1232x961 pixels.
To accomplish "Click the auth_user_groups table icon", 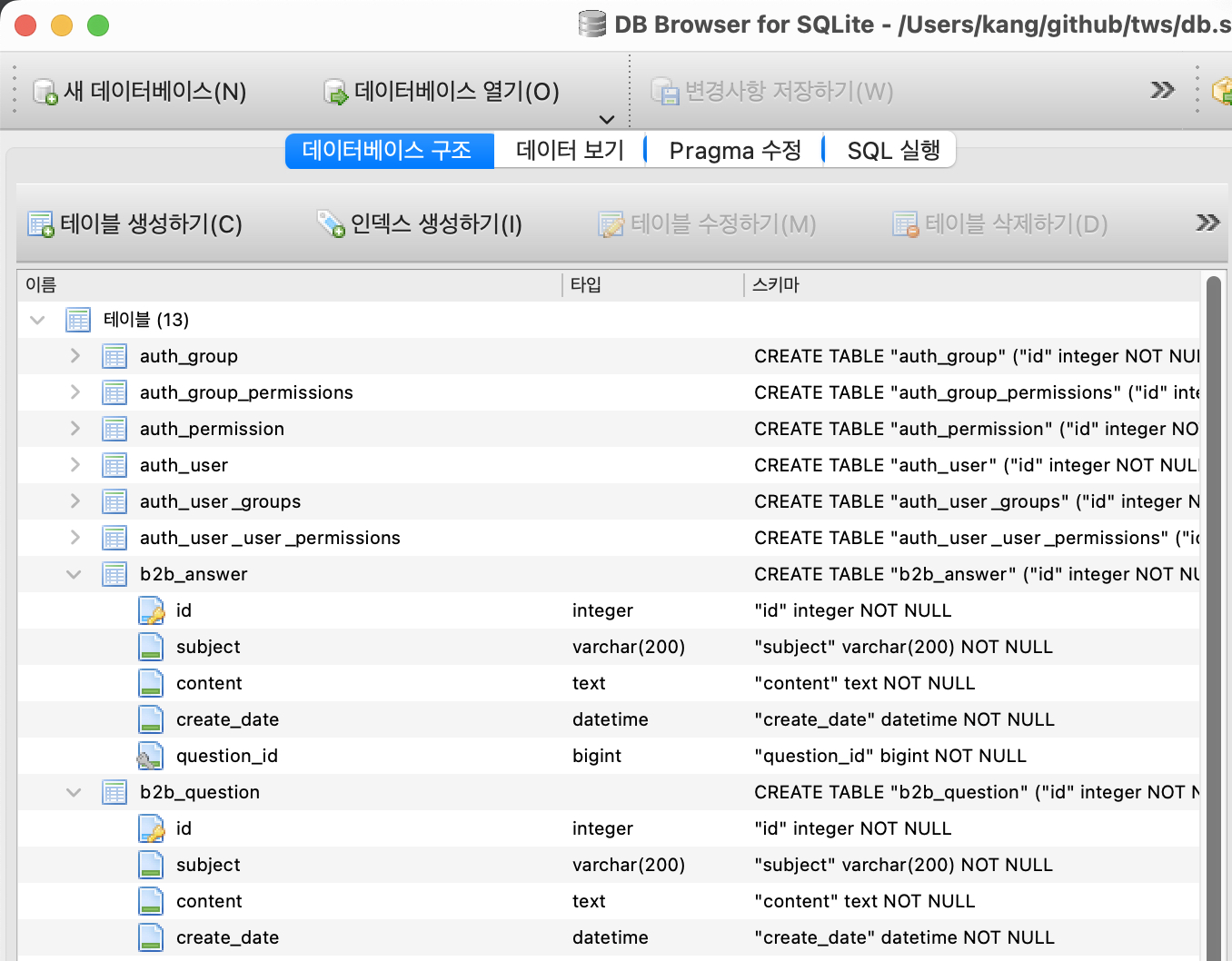I will point(114,501).
